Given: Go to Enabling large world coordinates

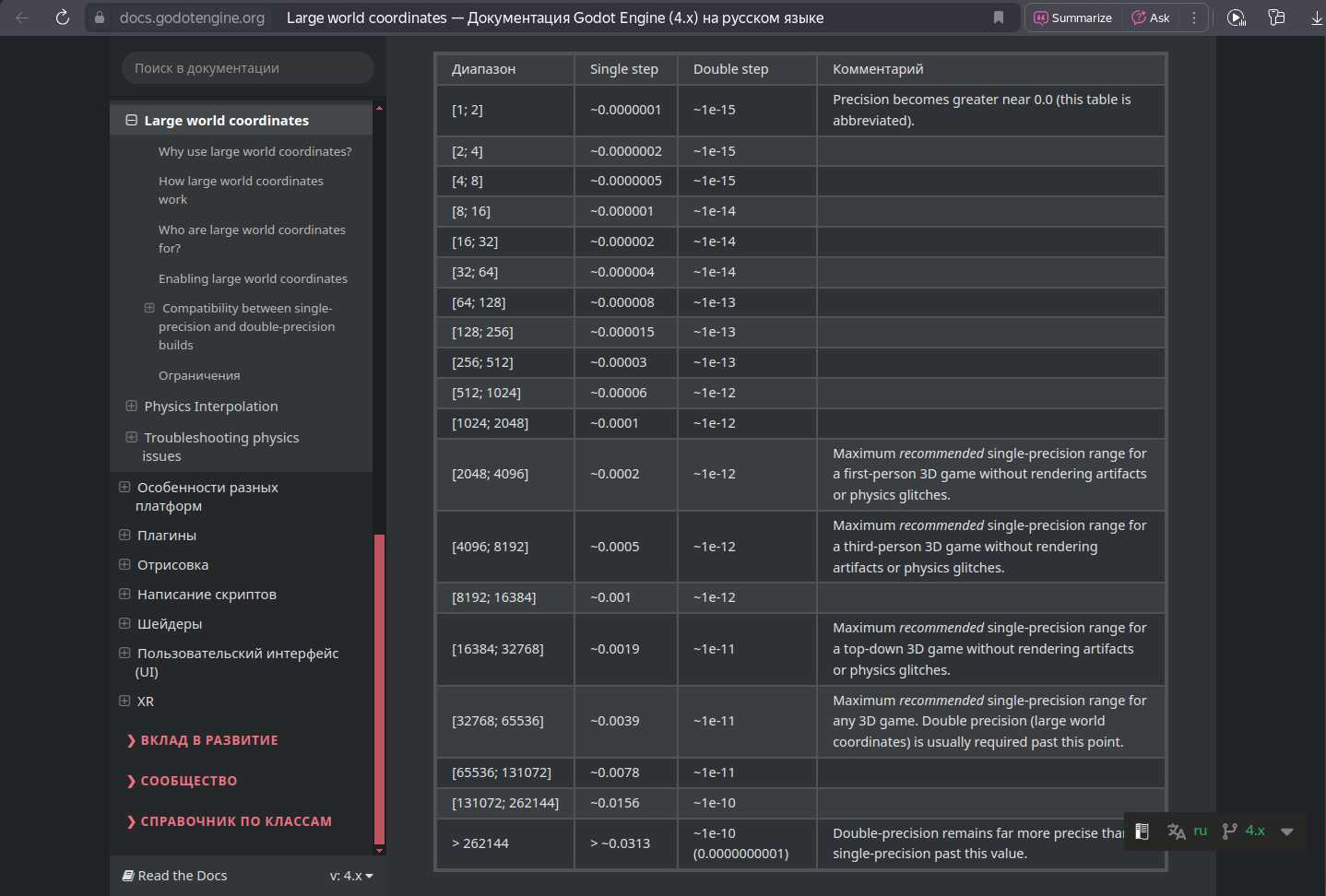Looking at the screenshot, I should (253, 278).
